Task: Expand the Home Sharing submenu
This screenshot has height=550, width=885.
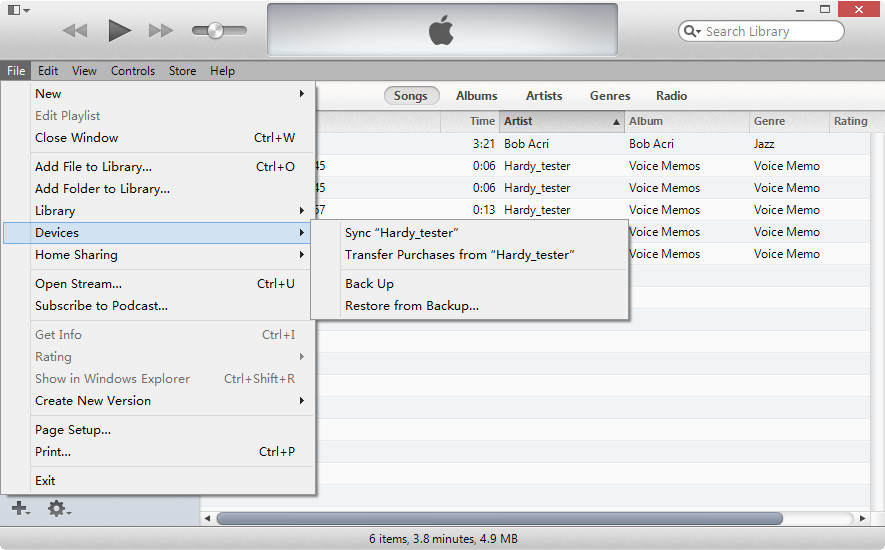Action: [x=158, y=255]
